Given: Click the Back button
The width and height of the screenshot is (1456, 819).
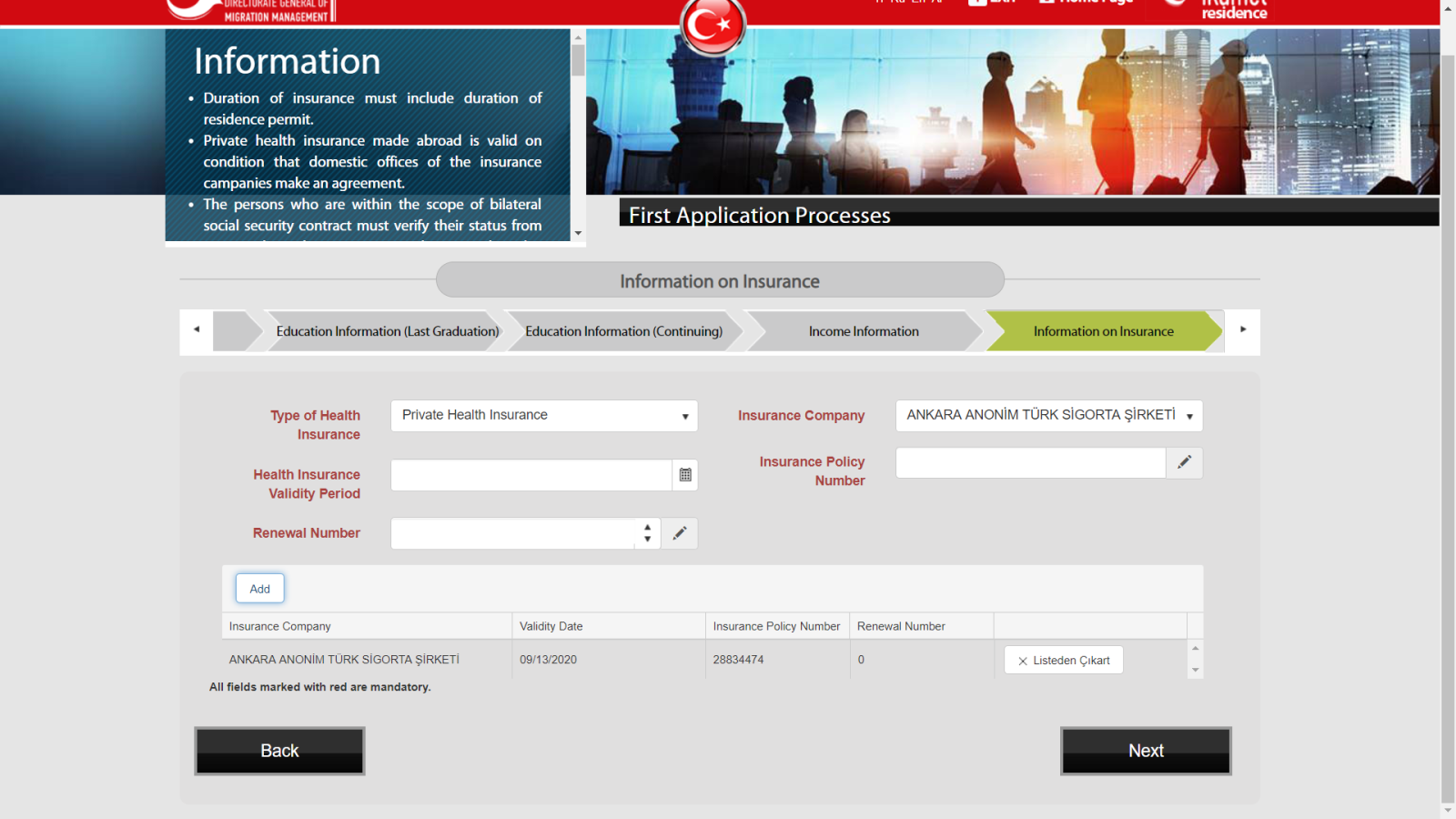Looking at the screenshot, I should point(279,751).
